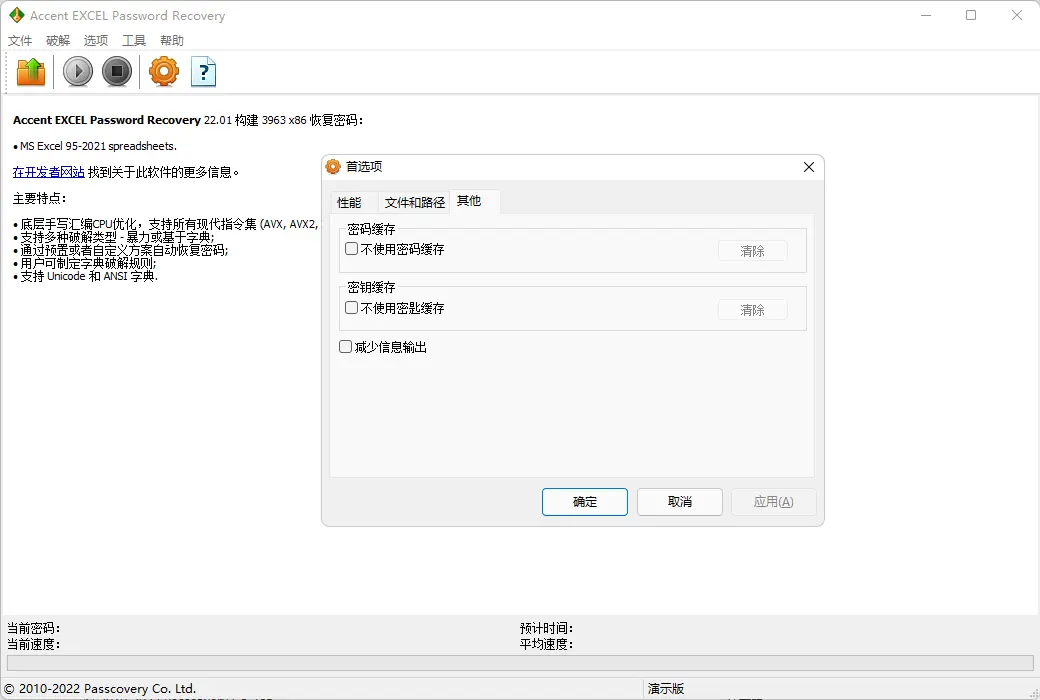This screenshot has height=700, width=1040.
Task: Open the 破解 menu
Action: [58, 40]
